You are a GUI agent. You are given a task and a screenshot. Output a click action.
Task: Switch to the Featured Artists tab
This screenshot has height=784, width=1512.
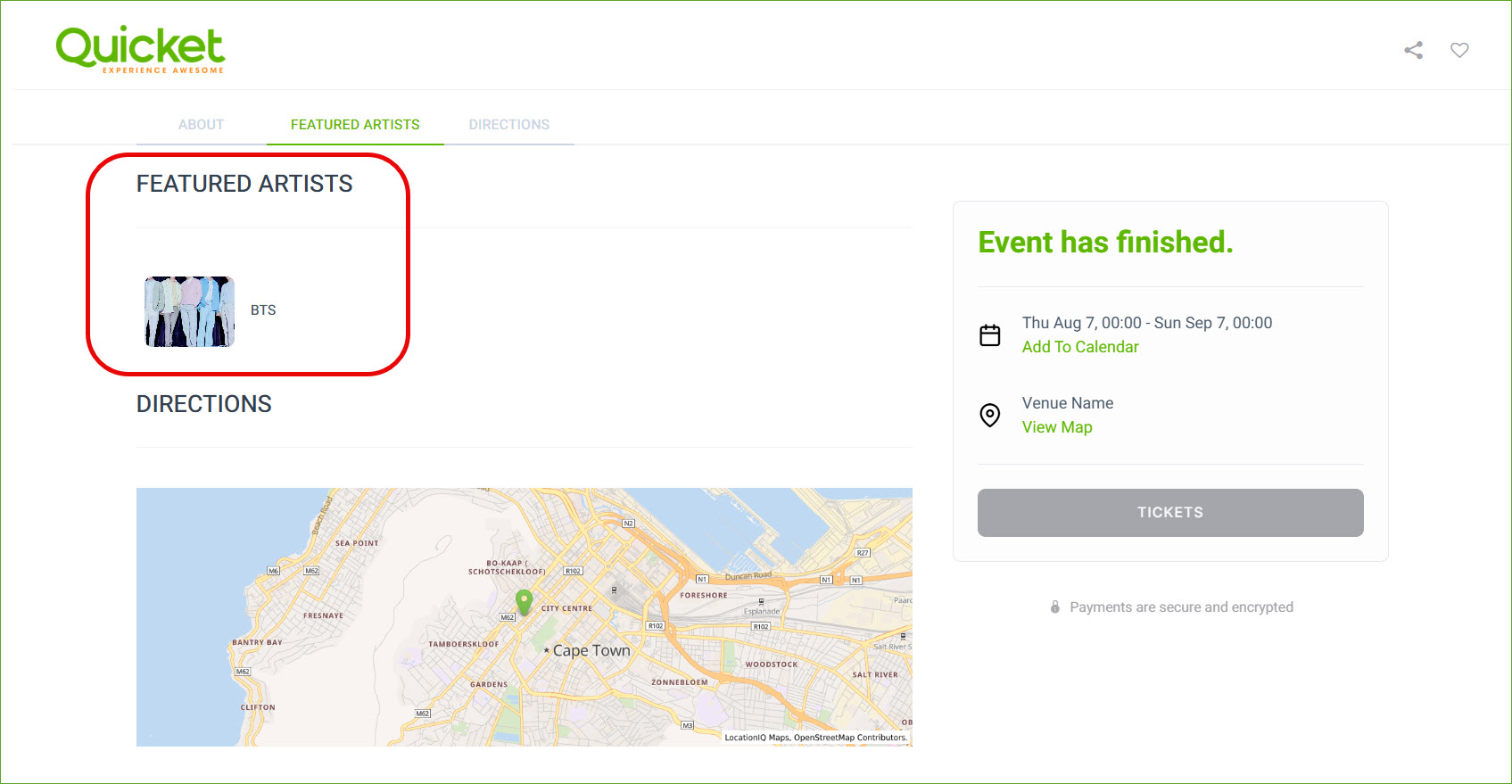(355, 125)
